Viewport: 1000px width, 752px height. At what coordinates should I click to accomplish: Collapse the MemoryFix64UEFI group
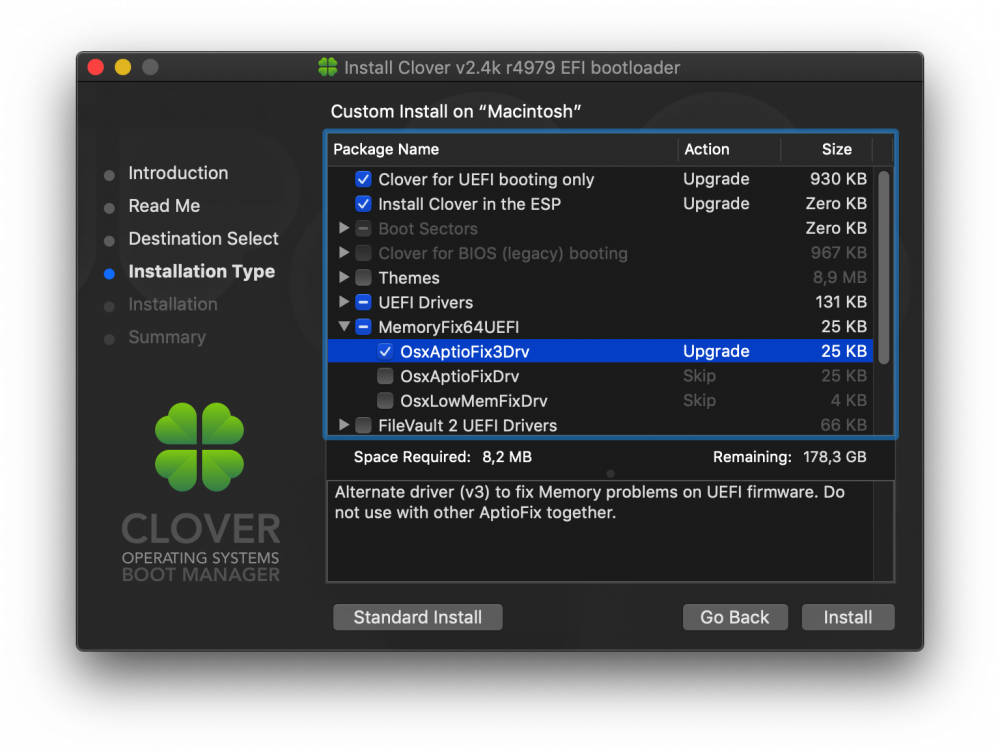point(344,327)
